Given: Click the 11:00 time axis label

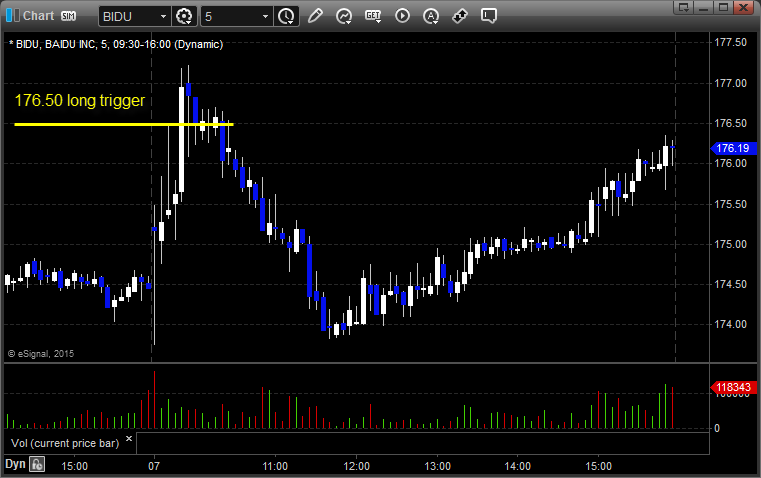Looking at the screenshot, I should click(x=275, y=466).
